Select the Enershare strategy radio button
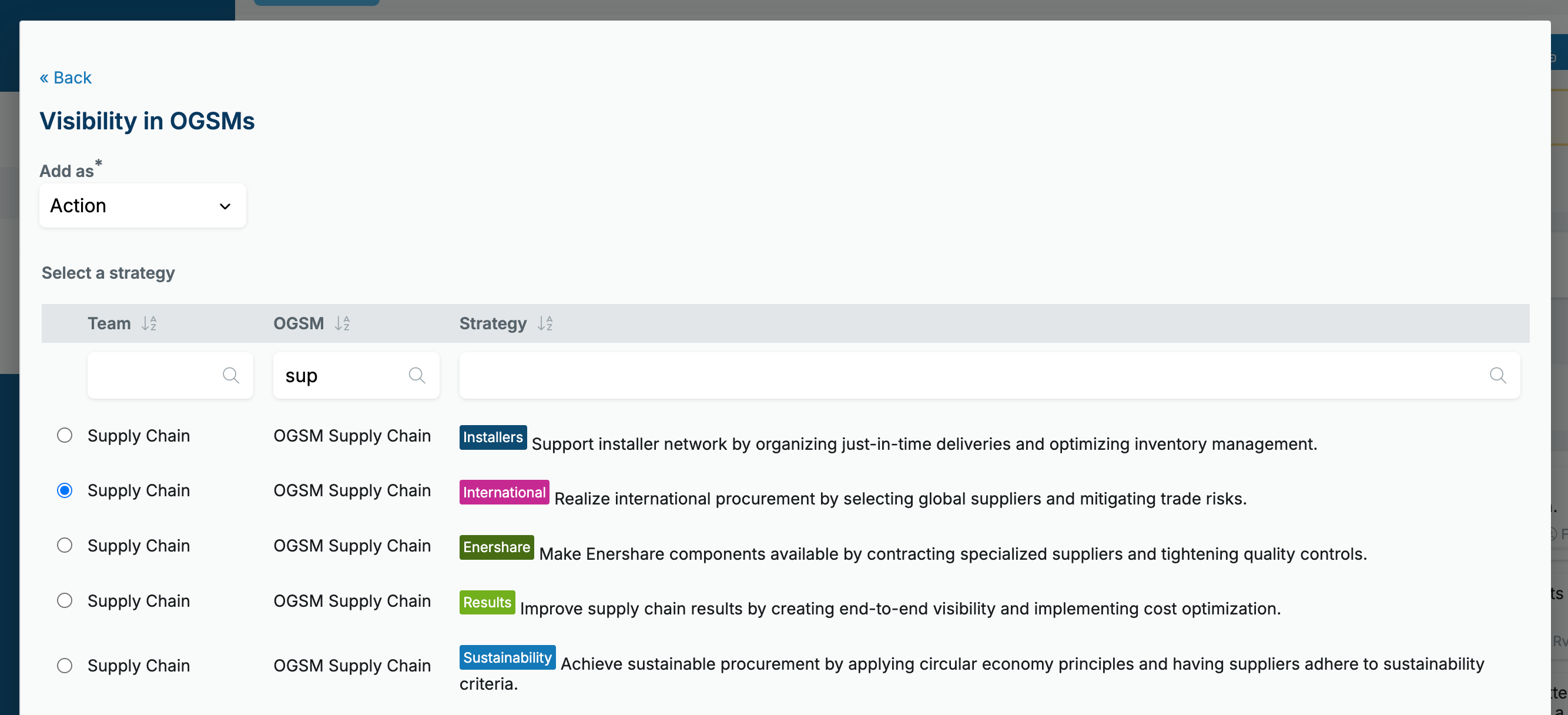 coord(65,545)
